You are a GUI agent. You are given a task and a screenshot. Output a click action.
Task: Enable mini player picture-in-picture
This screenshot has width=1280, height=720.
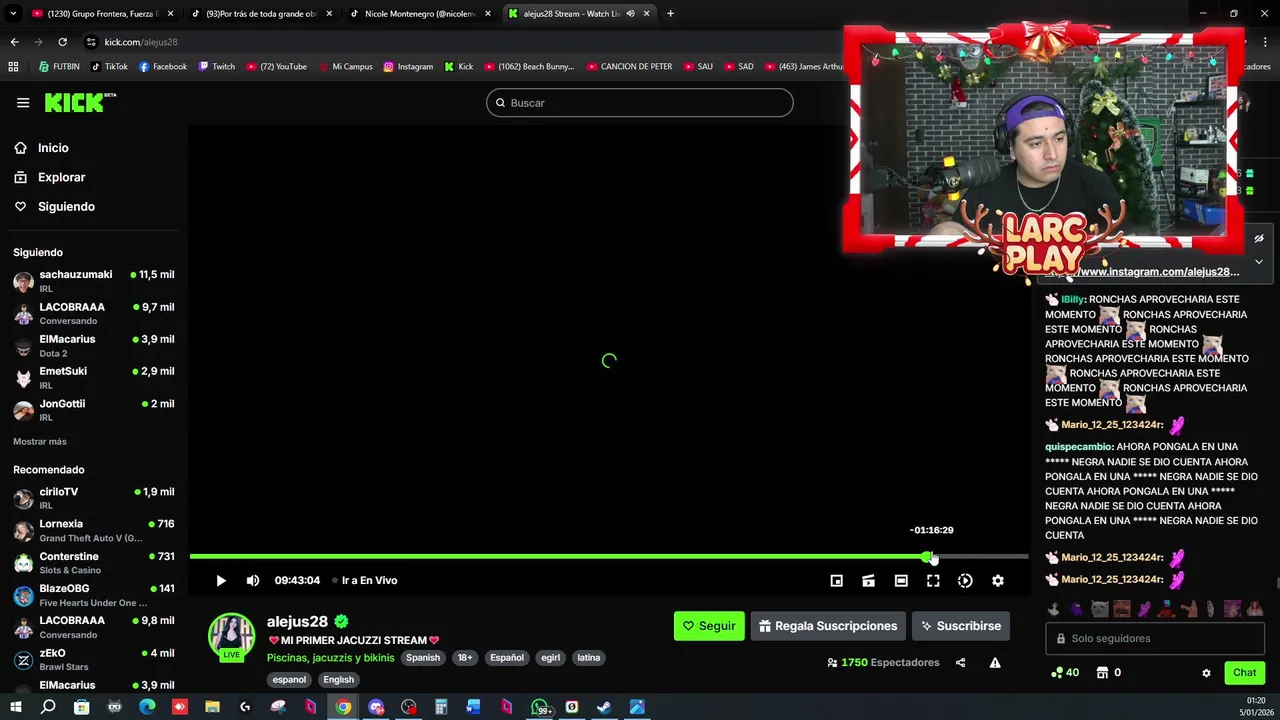[837, 581]
